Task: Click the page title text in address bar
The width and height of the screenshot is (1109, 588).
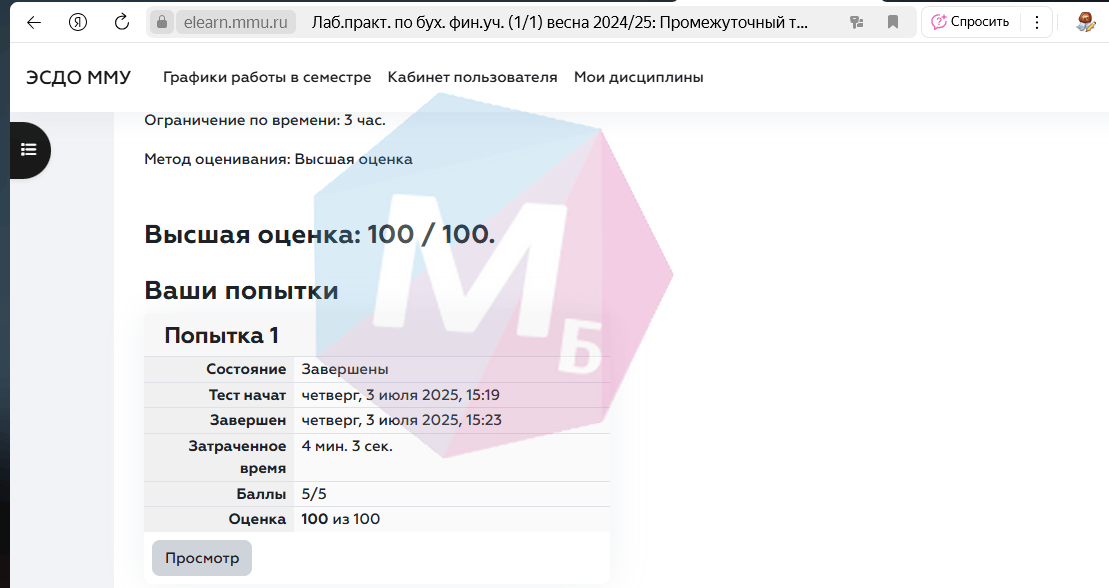Action: [560, 22]
